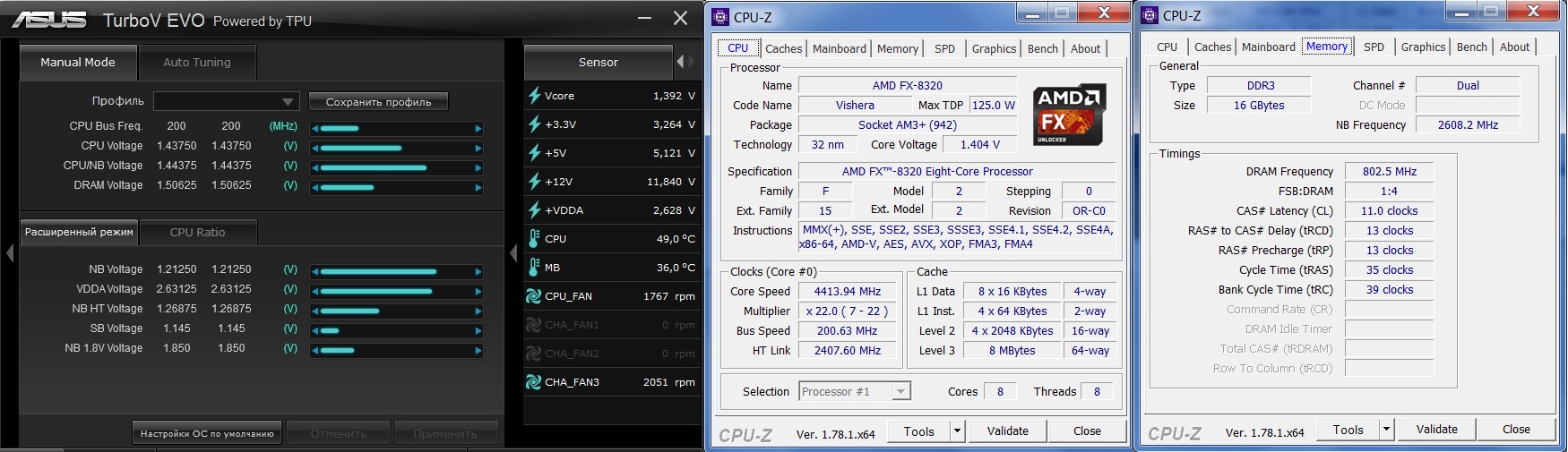Click the Tools button in the Memory window
This screenshot has width=1568, height=452.
1348,430
